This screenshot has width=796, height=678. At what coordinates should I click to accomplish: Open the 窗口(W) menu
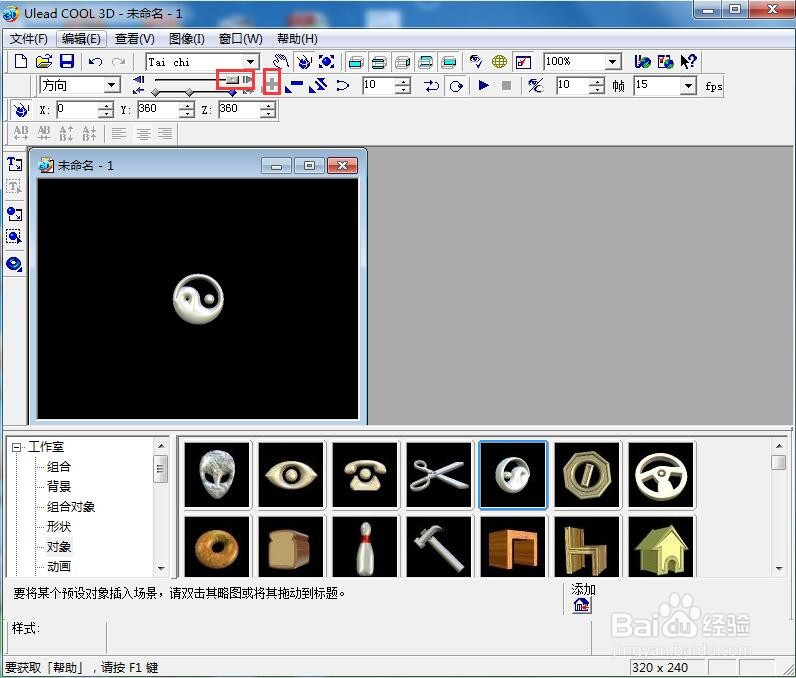pyautogui.click(x=241, y=39)
